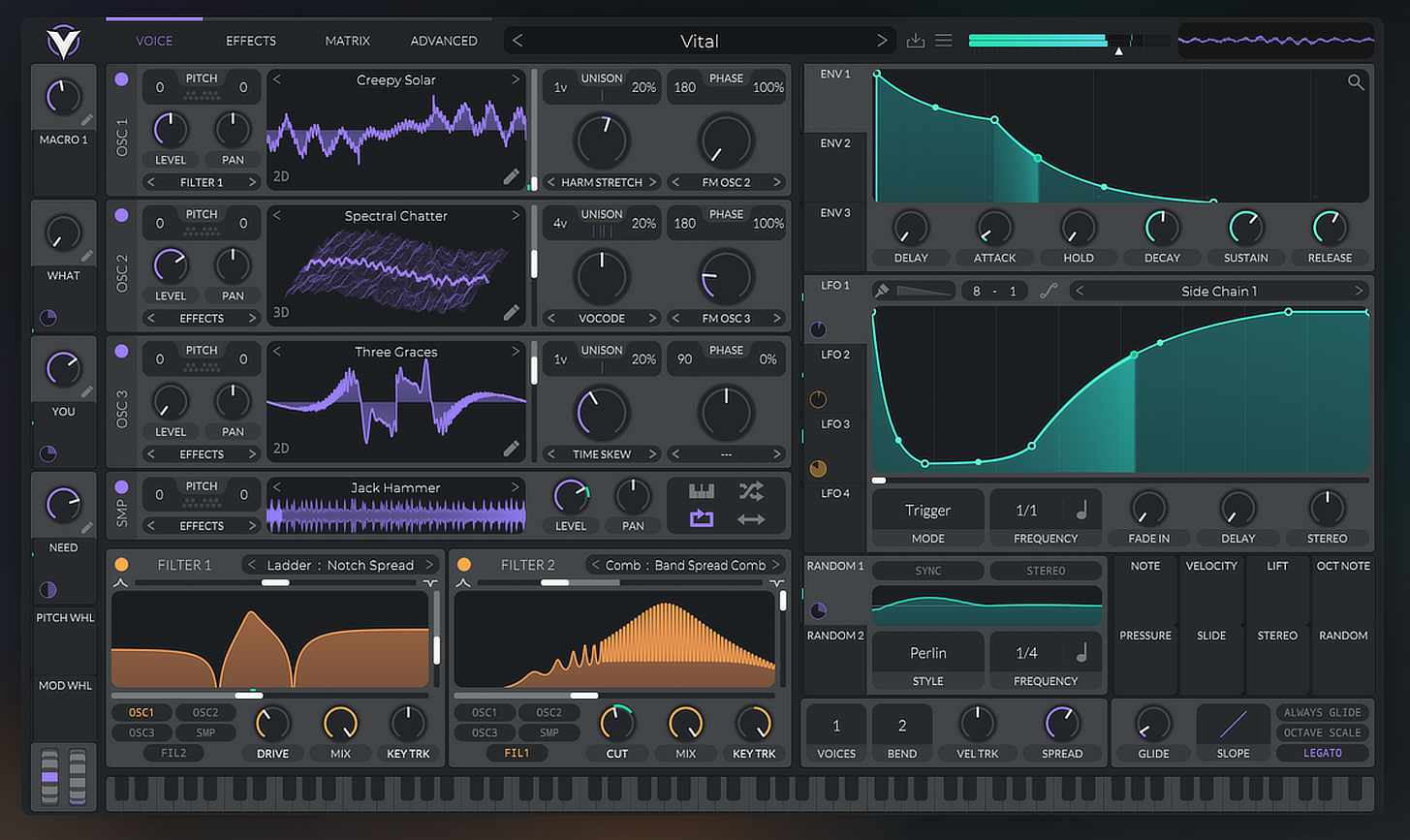
Task: Select the LFO paint brush icon
Action: pos(882,291)
